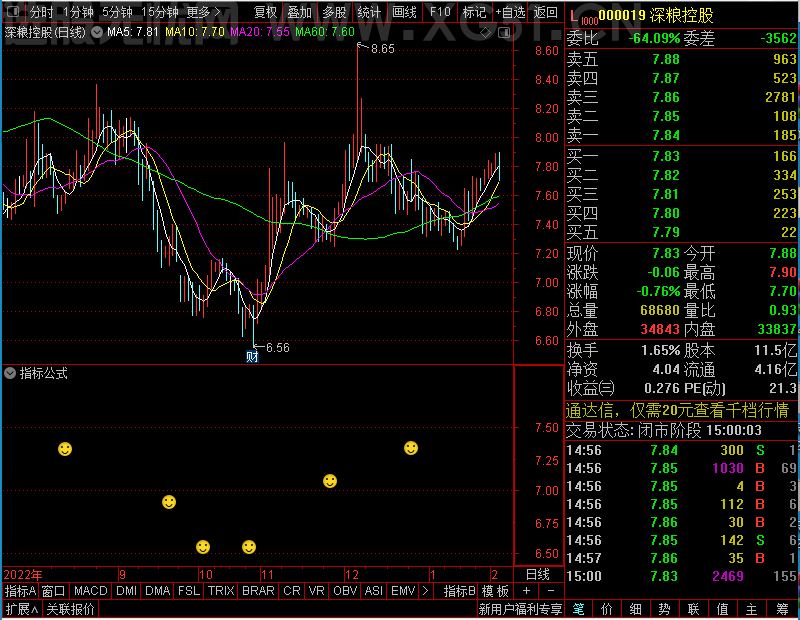Open the 统计 statistics tool
This screenshot has width=800, height=620.
[x=369, y=12]
